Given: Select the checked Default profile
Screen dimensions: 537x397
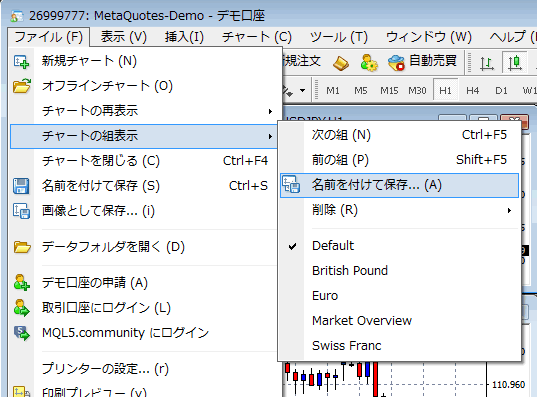Looking at the screenshot, I should pos(399,246).
